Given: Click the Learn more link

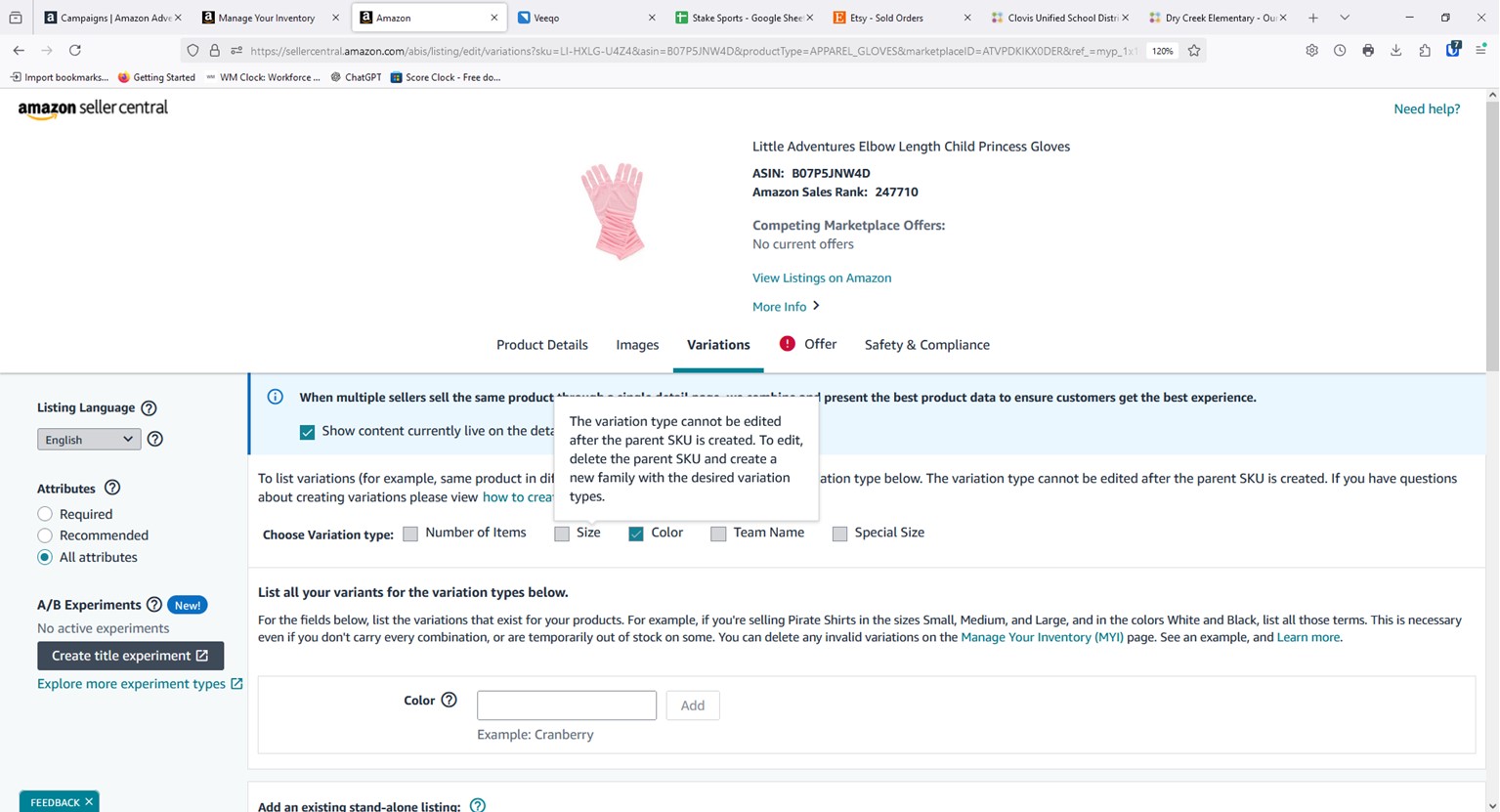Looking at the screenshot, I should (1308, 637).
